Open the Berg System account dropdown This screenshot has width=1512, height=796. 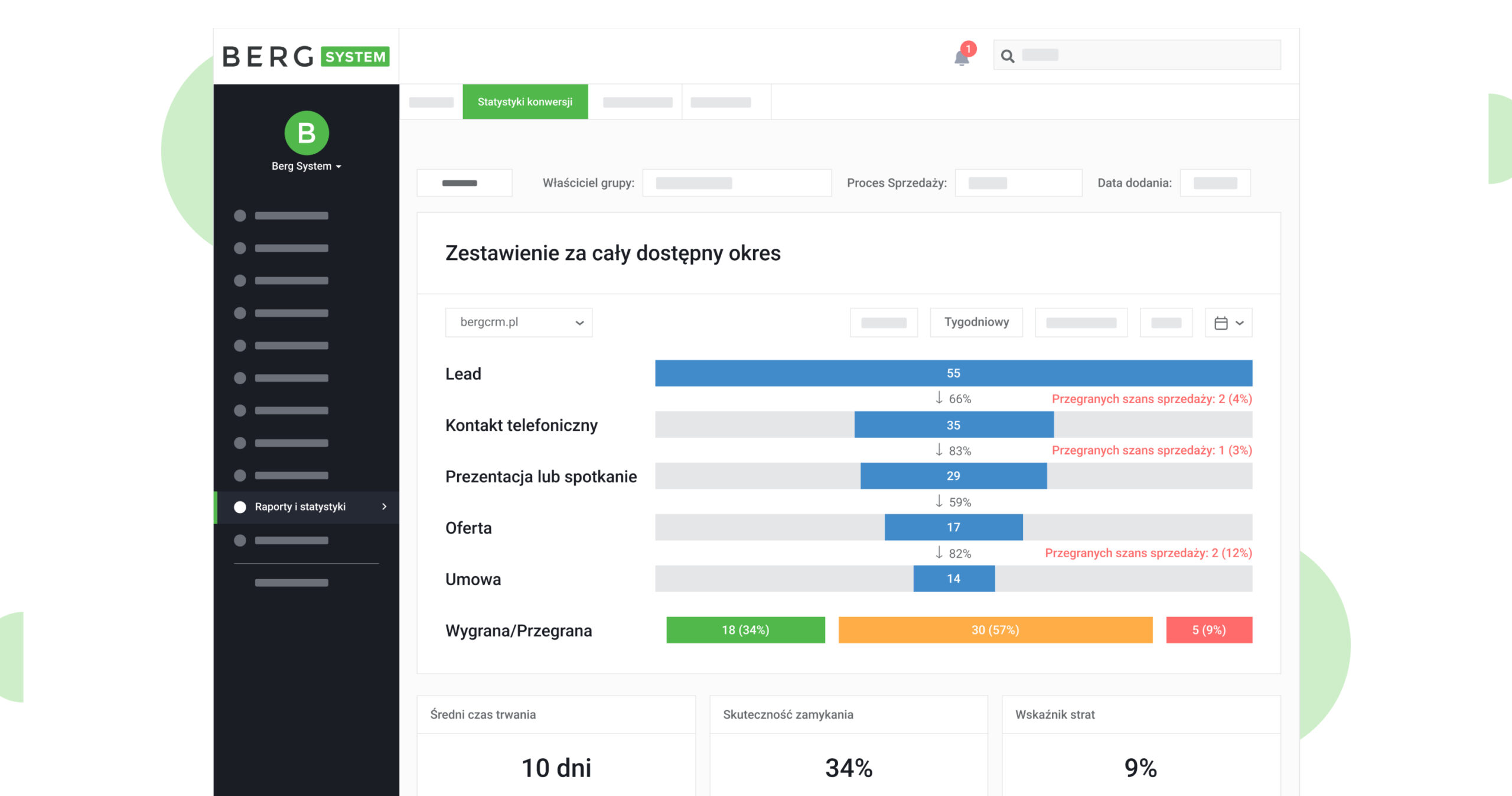pyautogui.click(x=307, y=167)
